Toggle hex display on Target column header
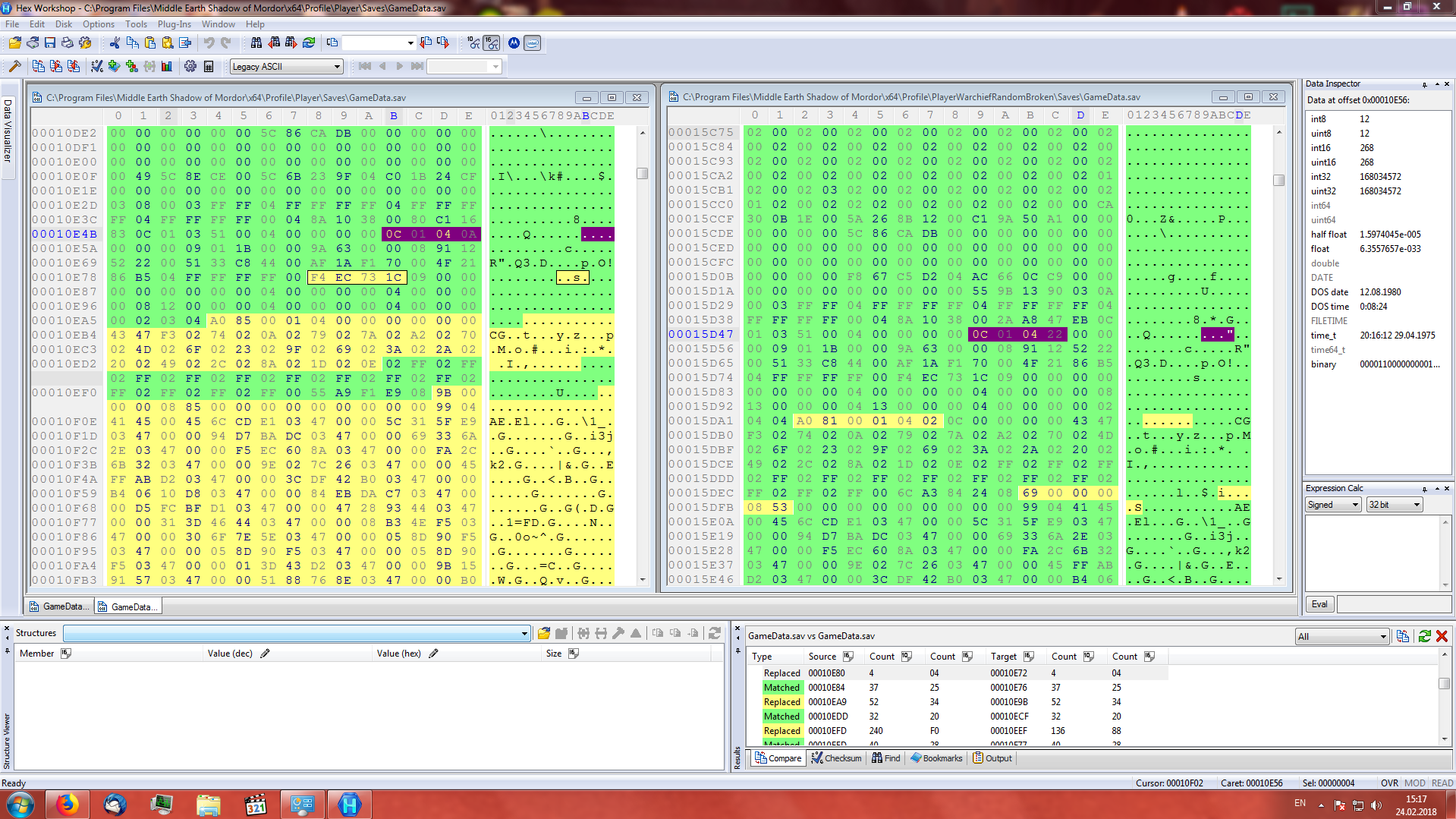Viewport: 1456px width, 819px height. [1029, 657]
